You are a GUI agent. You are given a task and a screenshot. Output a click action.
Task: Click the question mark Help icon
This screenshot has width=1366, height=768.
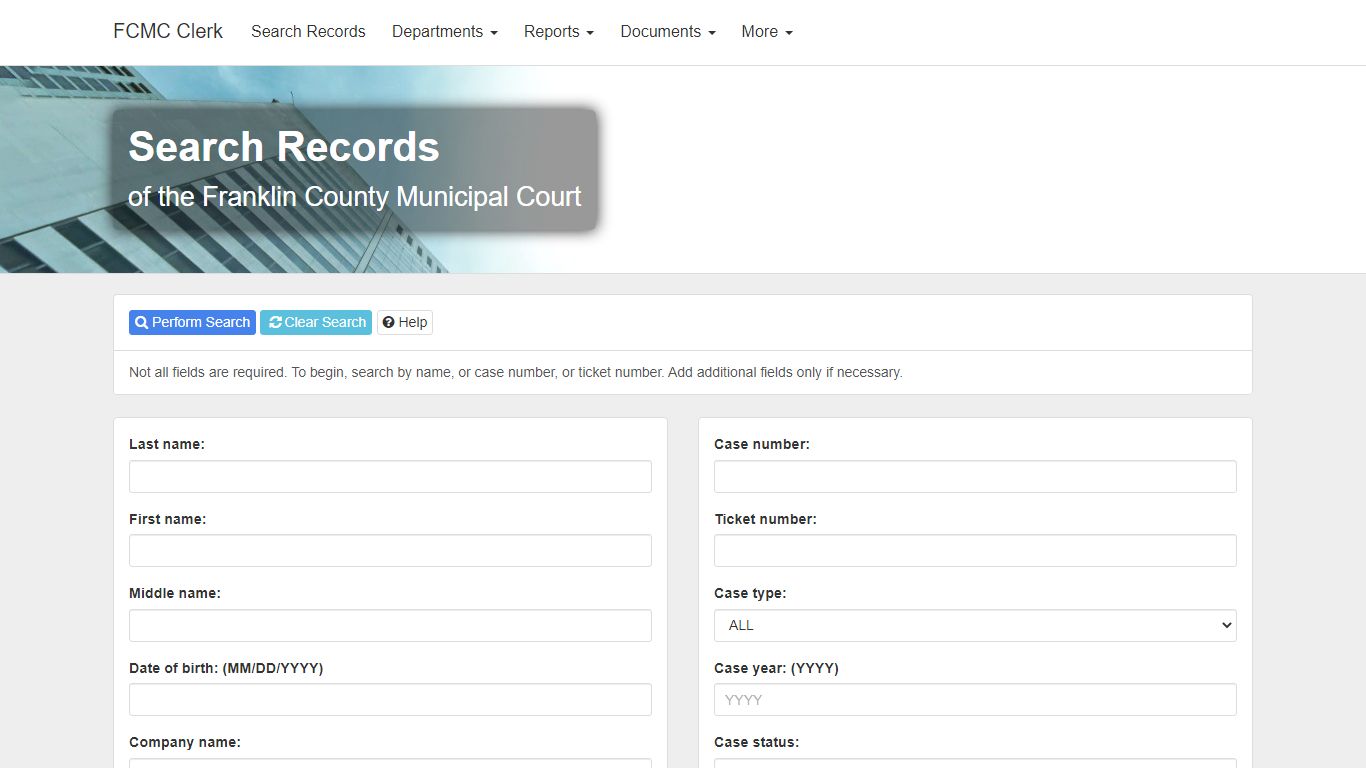[x=388, y=323]
